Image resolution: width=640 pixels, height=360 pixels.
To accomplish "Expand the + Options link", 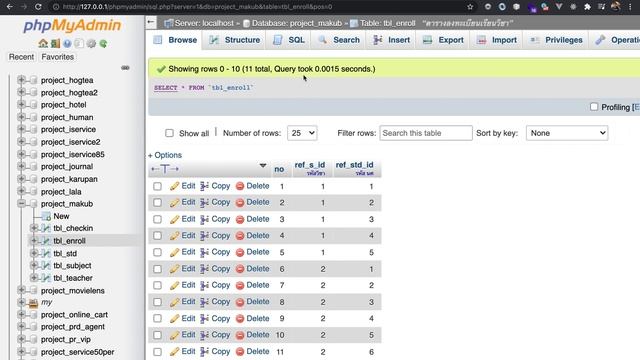I will coord(165,155).
